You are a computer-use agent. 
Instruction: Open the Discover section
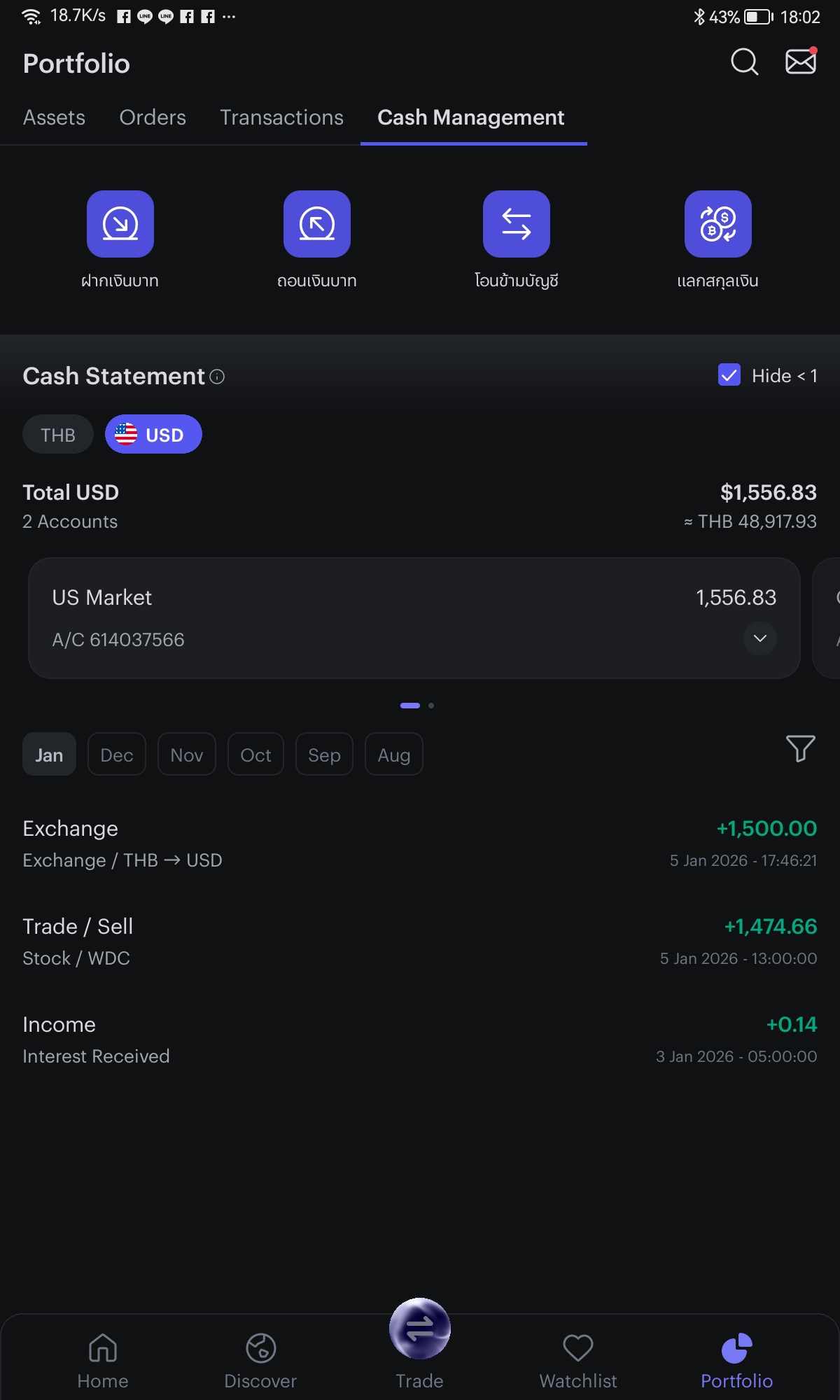(260, 1359)
